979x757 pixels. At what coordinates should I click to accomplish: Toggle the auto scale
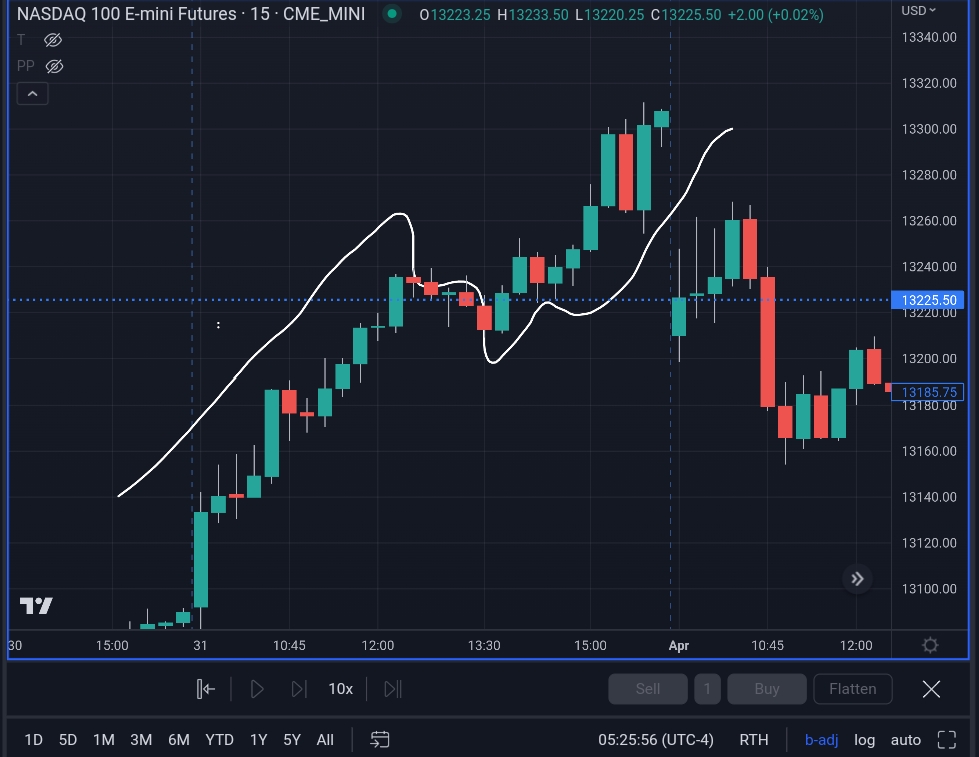(x=905, y=740)
